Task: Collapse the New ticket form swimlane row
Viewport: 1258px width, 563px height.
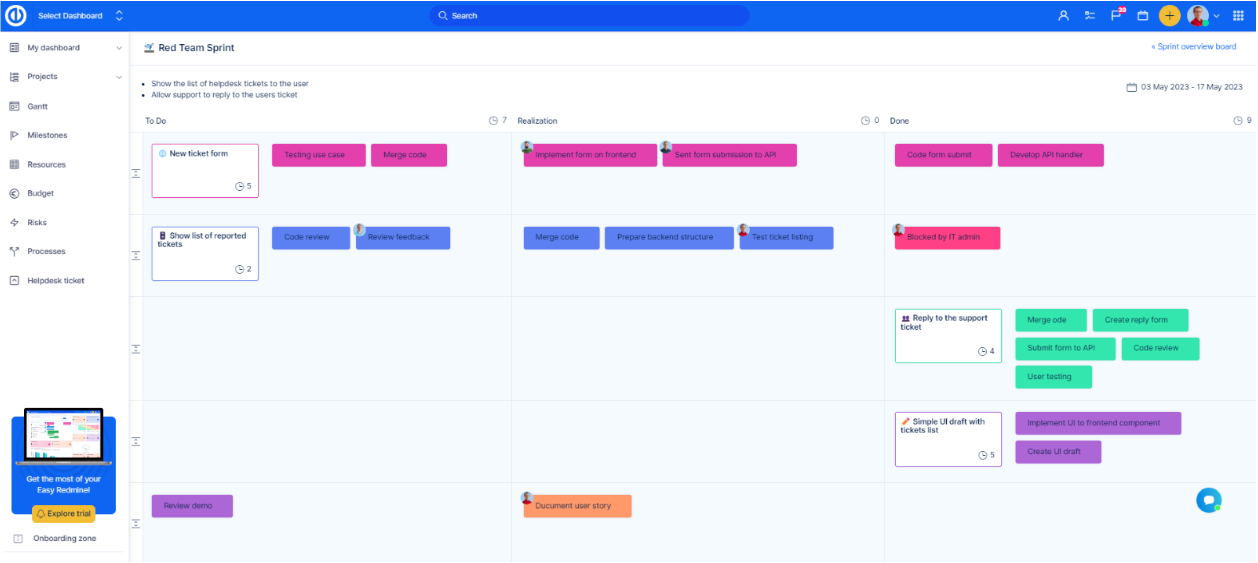Action: [x=136, y=173]
